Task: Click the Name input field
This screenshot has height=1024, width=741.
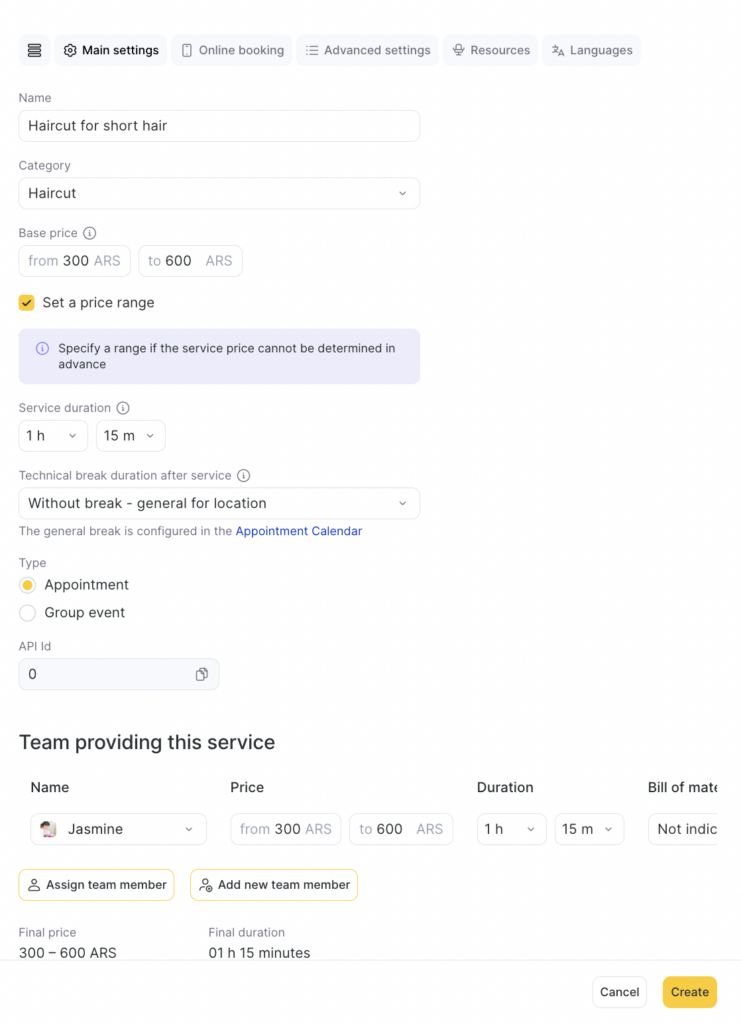Action: tap(219, 126)
